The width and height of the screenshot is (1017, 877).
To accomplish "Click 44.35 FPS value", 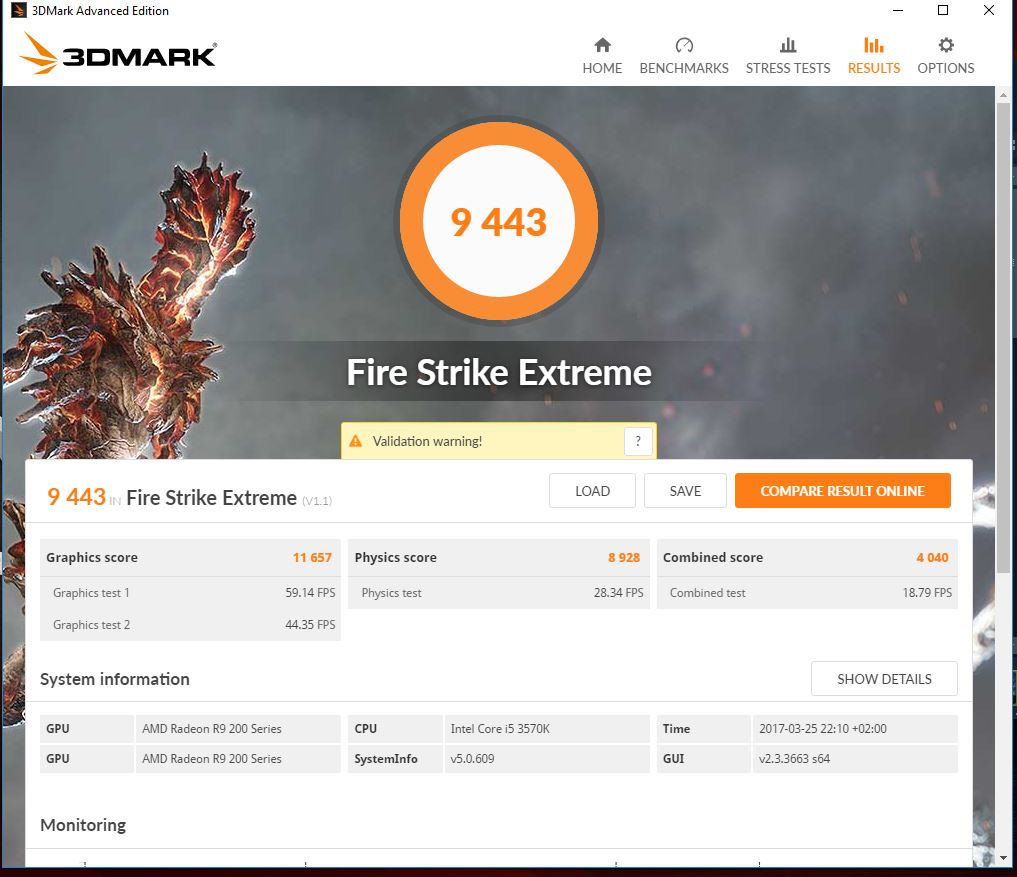I will 310,624.
